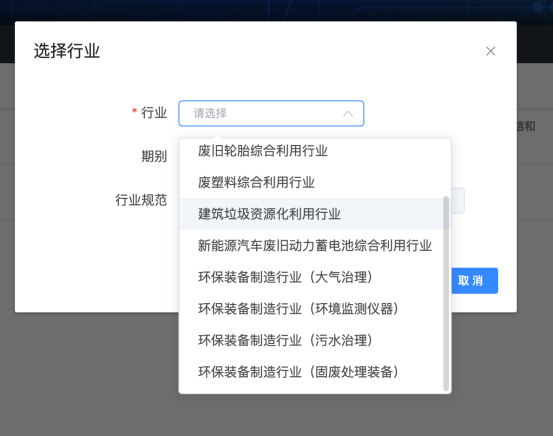
Task: Click the dropdown list vertical scrollbar
Action: pos(446,293)
